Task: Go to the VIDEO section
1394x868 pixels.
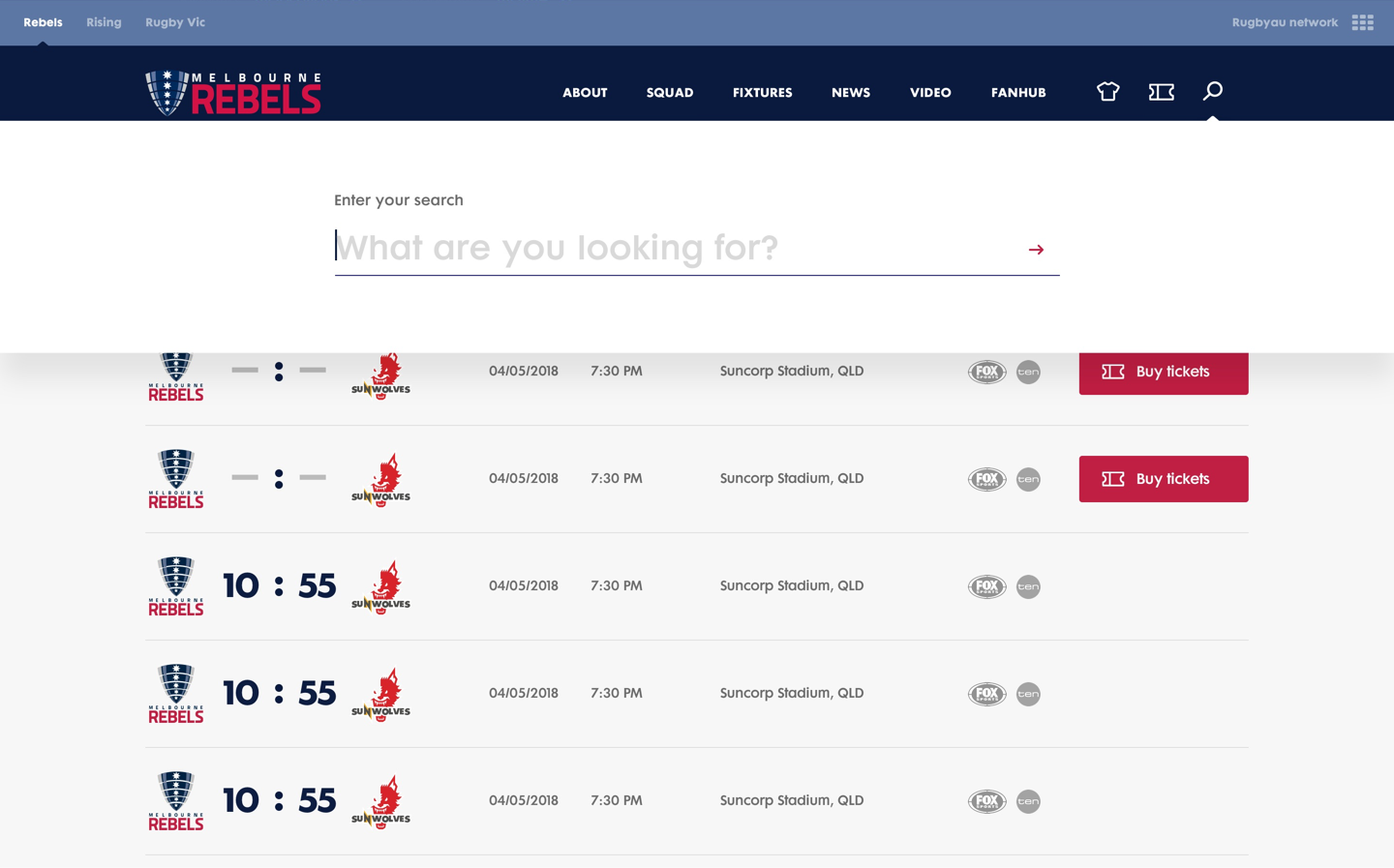Action: coord(930,93)
